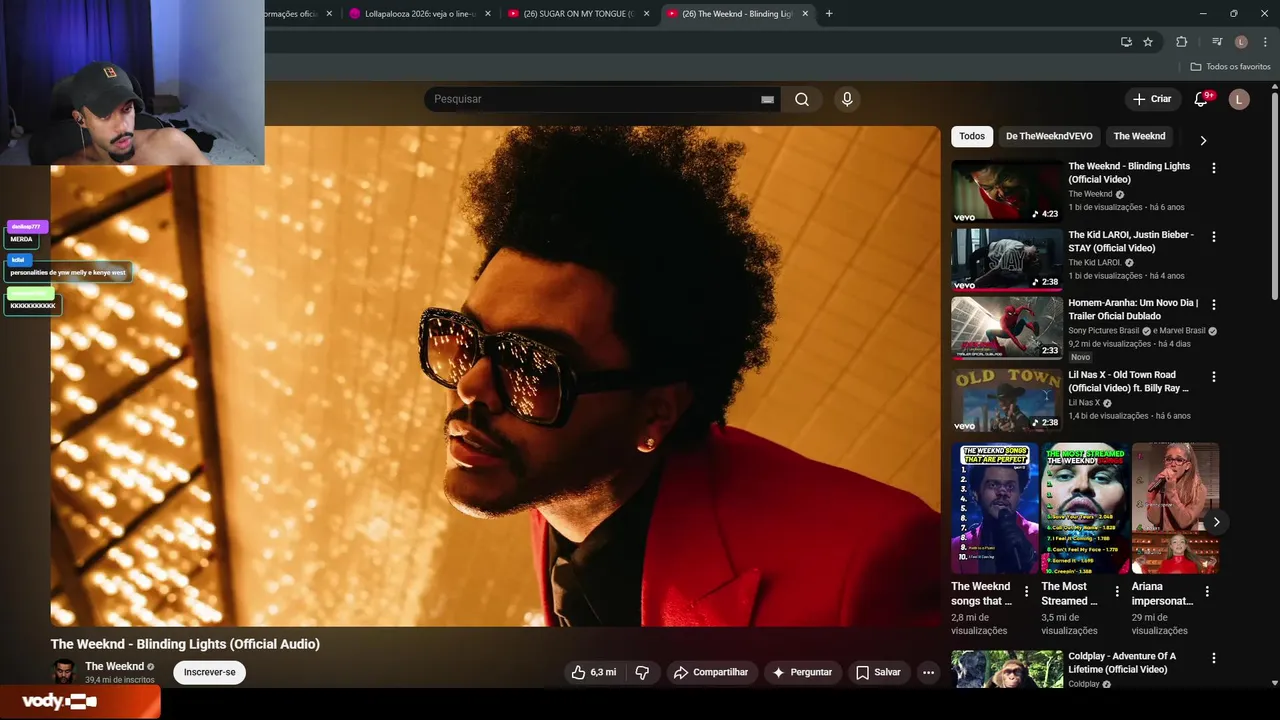Image resolution: width=1280 pixels, height=720 pixels.
Task: Open options for Blinding Lights Official Video
Action: click(x=1214, y=169)
